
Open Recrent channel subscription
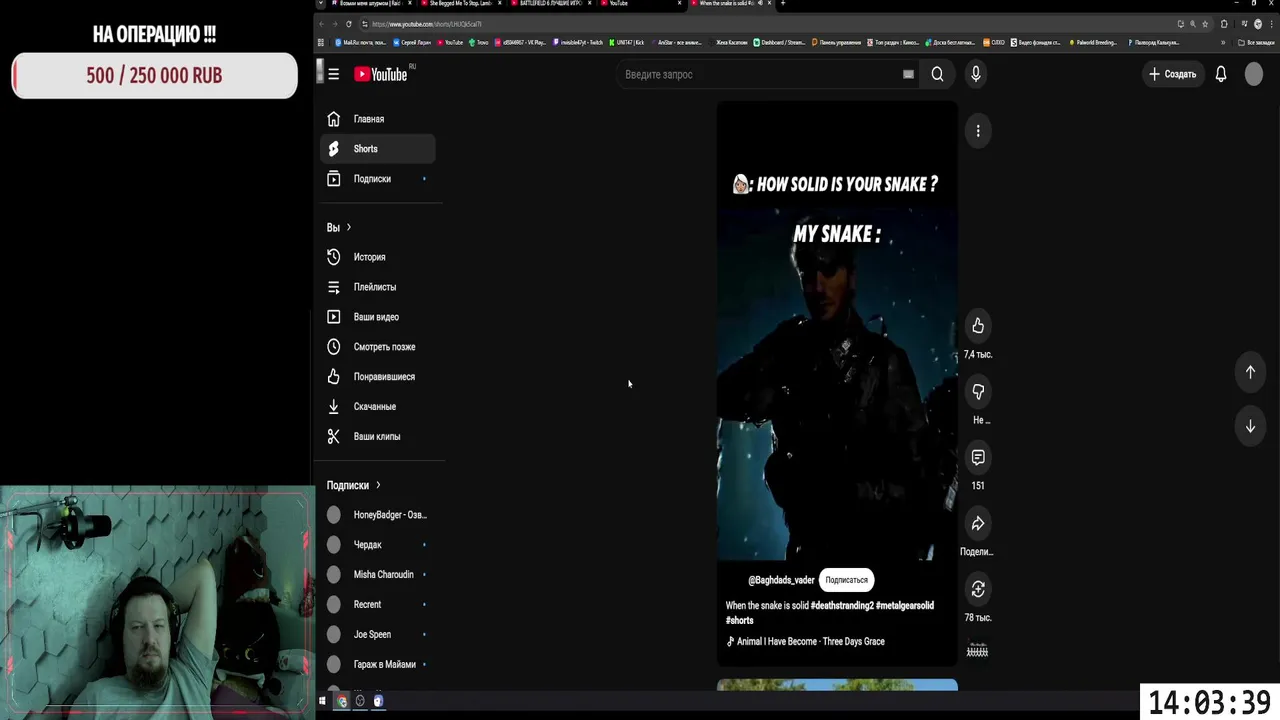click(377, 605)
